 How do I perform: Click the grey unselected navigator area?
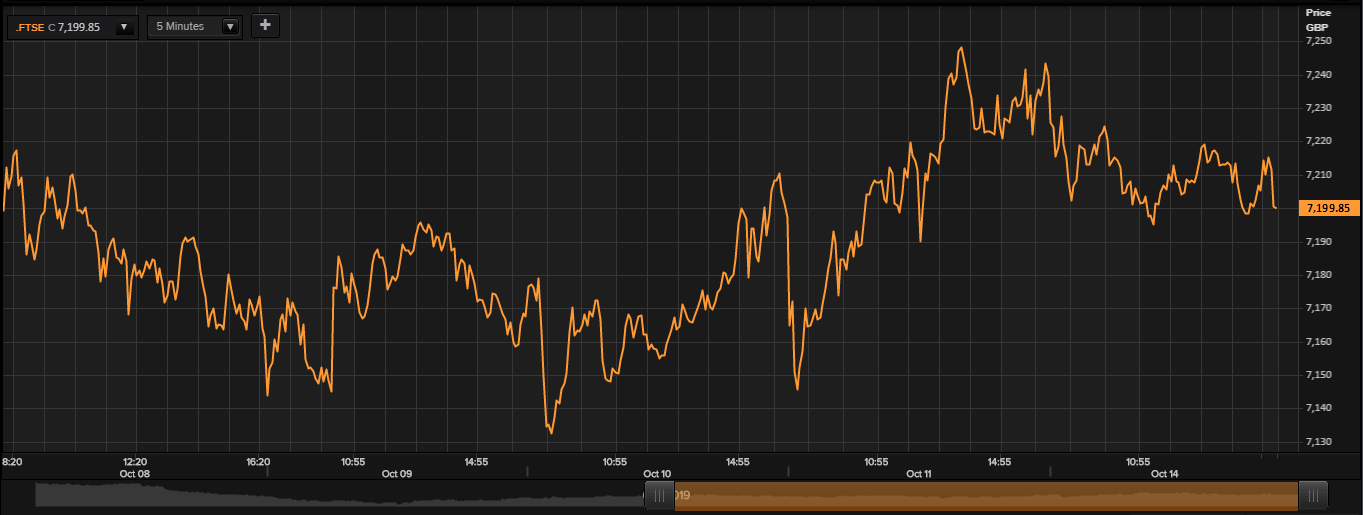click(x=340, y=496)
